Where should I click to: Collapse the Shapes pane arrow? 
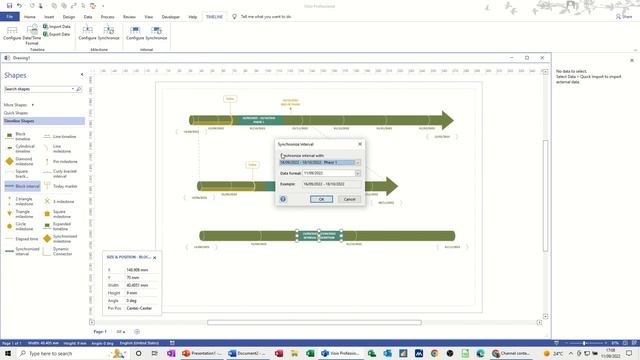[82, 75]
